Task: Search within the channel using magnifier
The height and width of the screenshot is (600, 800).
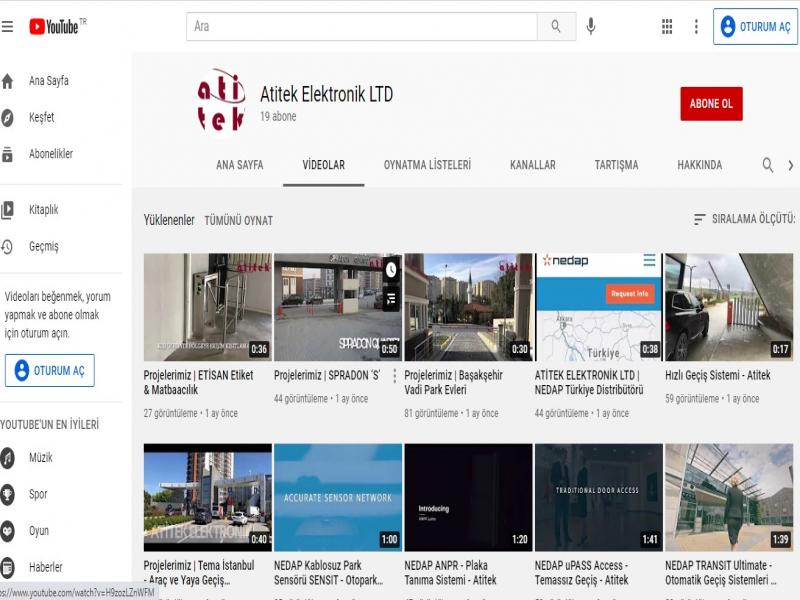Action: 768,165
